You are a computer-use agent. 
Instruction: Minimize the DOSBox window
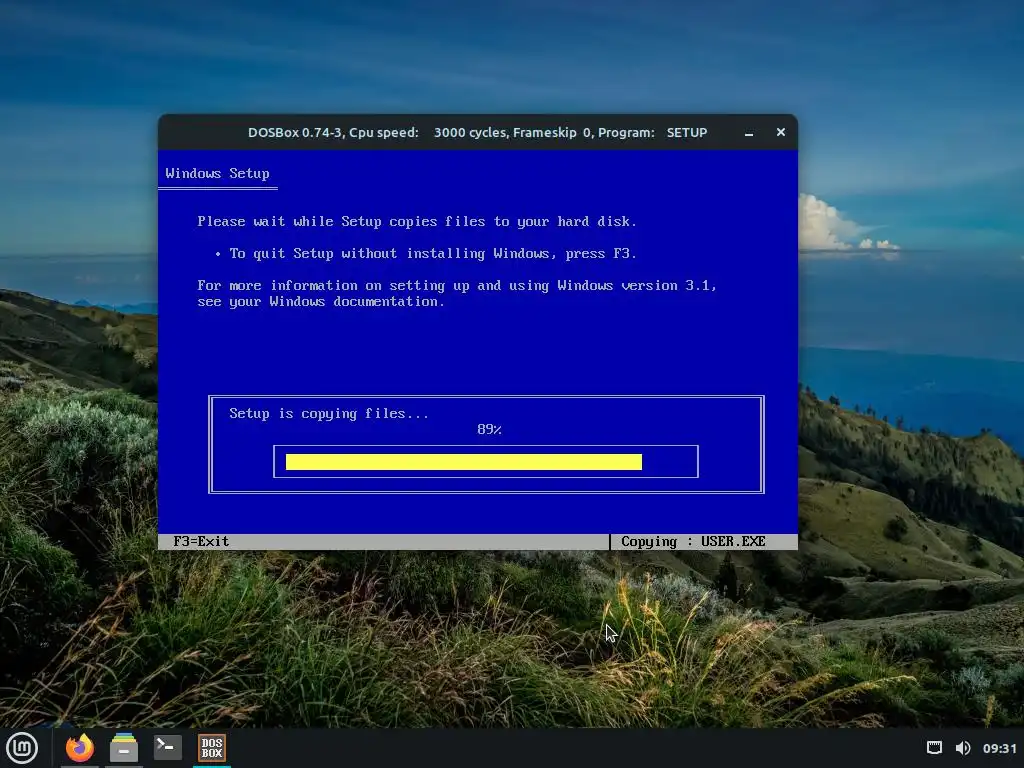pyautogui.click(x=749, y=133)
